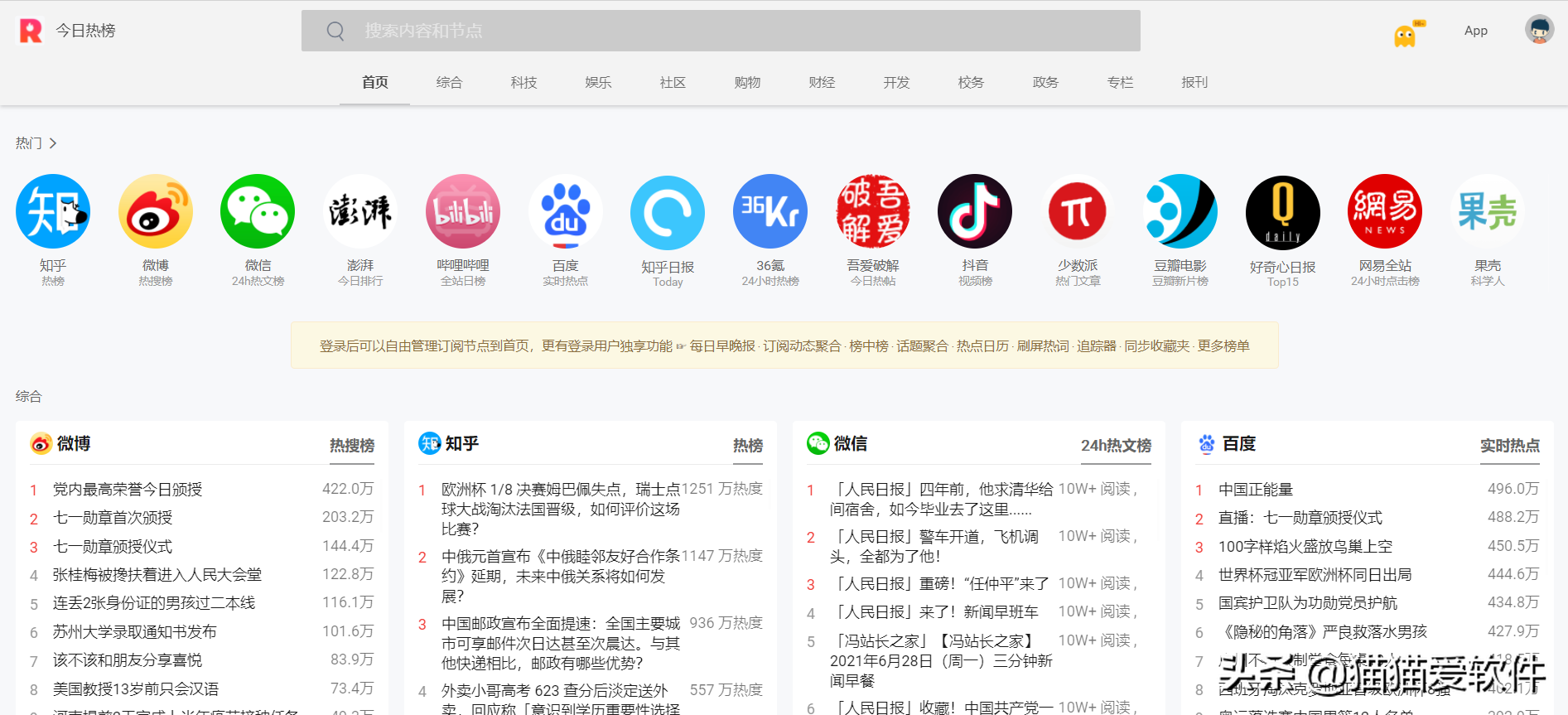Click the Weibo icon in 微博 card header
1568x715 pixels.
coord(41,444)
